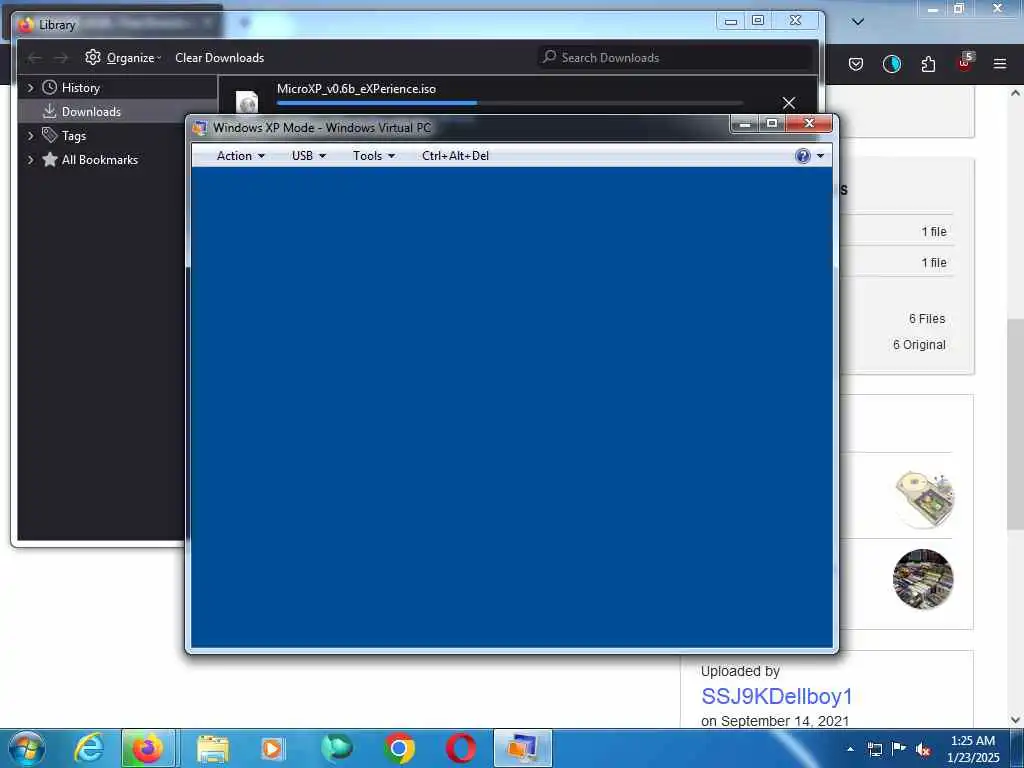The width and height of the screenshot is (1024, 768).
Task: Minimize the Windows XP Mode window
Action: 744,123
